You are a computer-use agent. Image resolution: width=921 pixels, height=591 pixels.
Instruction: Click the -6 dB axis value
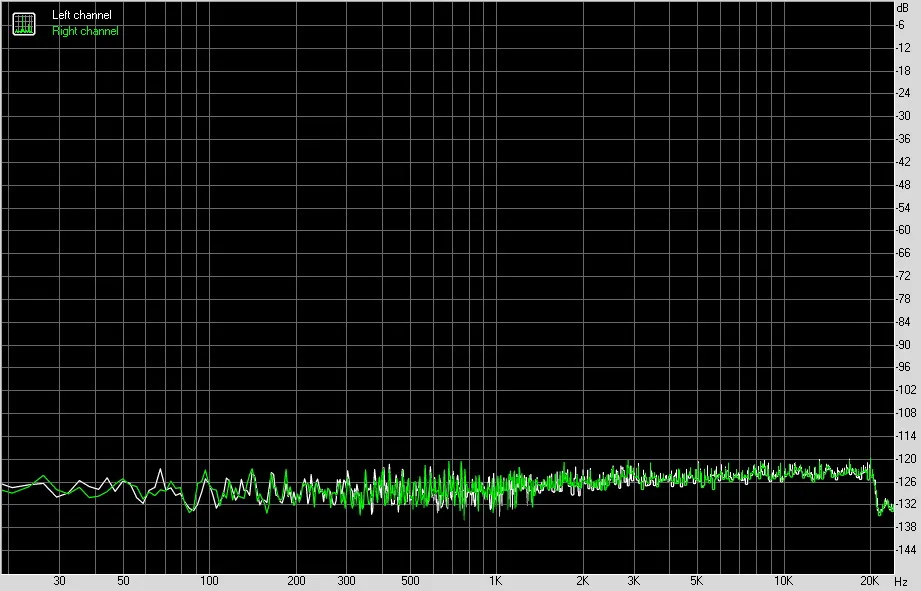pyautogui.click(x=900, y=25)
